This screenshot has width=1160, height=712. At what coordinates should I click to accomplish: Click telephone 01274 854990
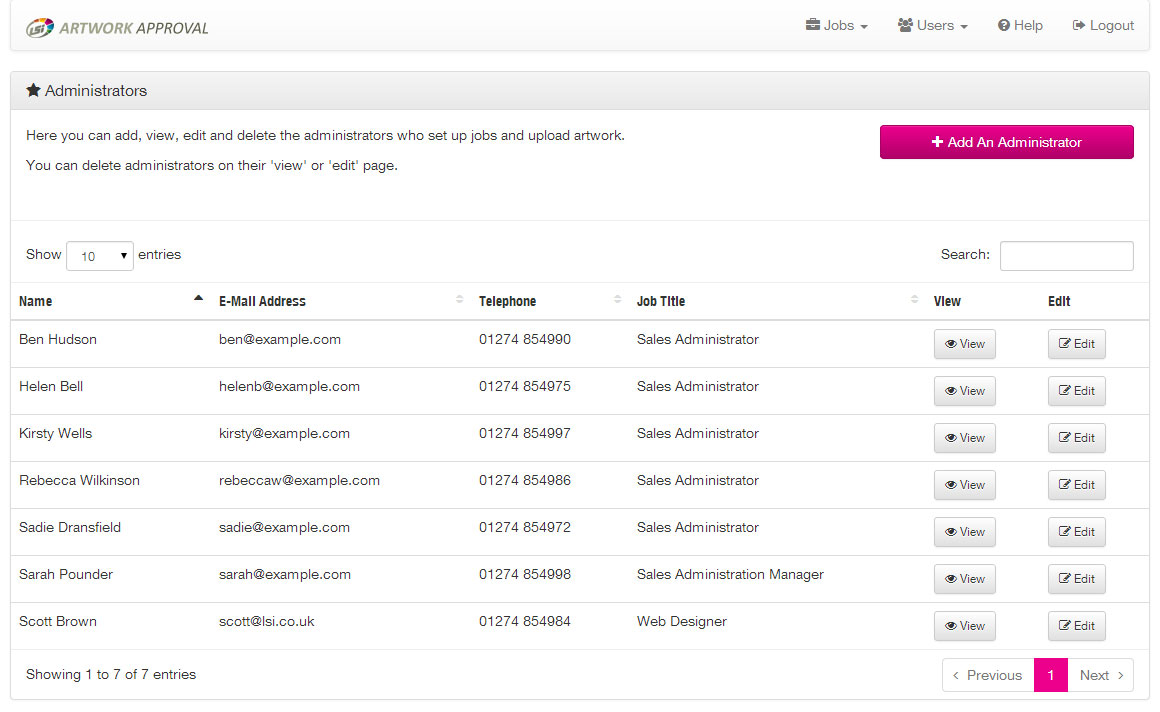point(525,340)
